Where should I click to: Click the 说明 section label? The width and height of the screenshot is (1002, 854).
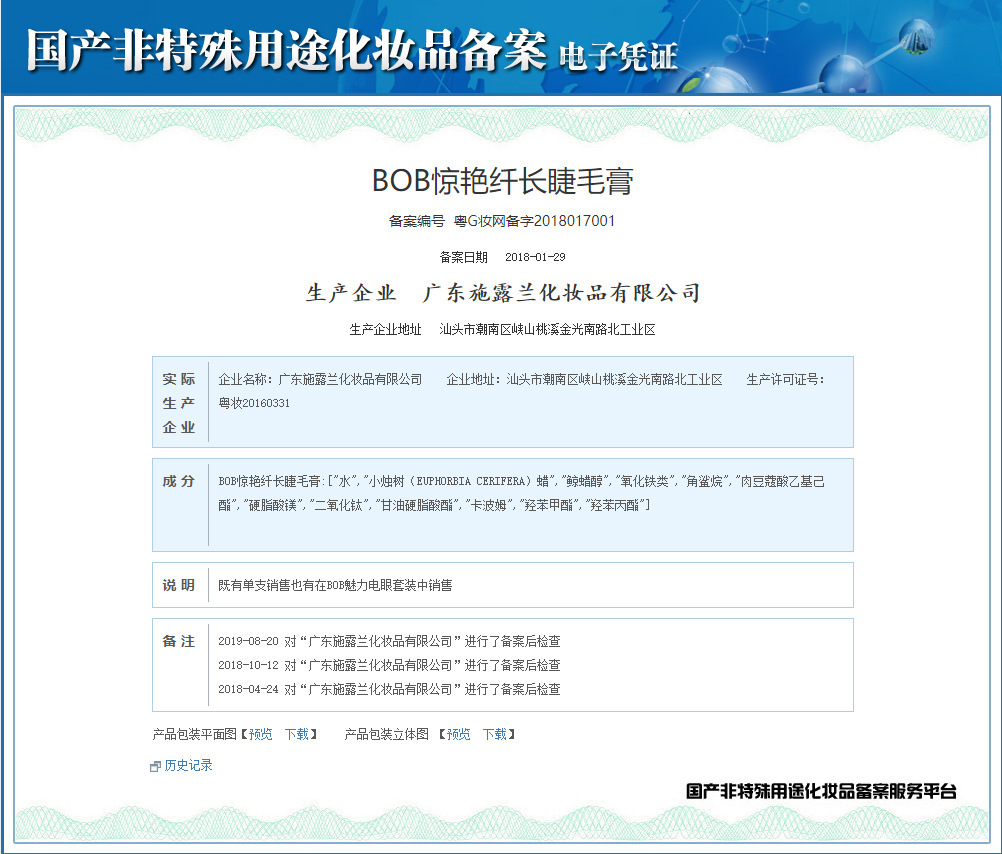click(179, 585)
